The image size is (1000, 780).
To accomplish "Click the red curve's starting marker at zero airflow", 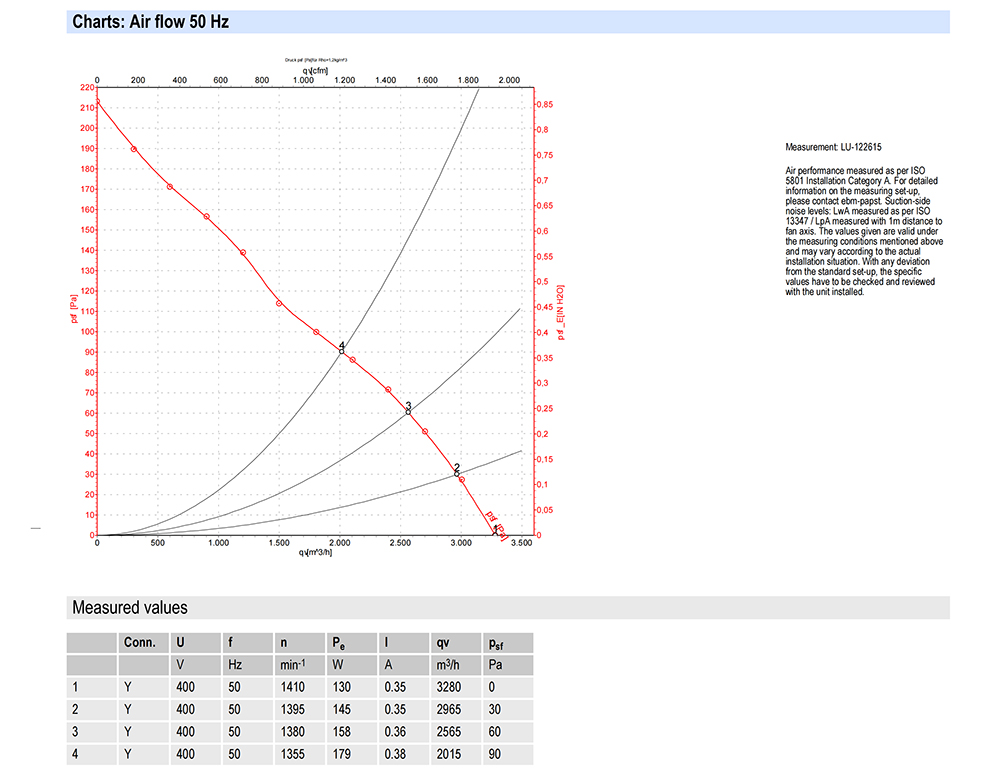I will click(97, 102).
